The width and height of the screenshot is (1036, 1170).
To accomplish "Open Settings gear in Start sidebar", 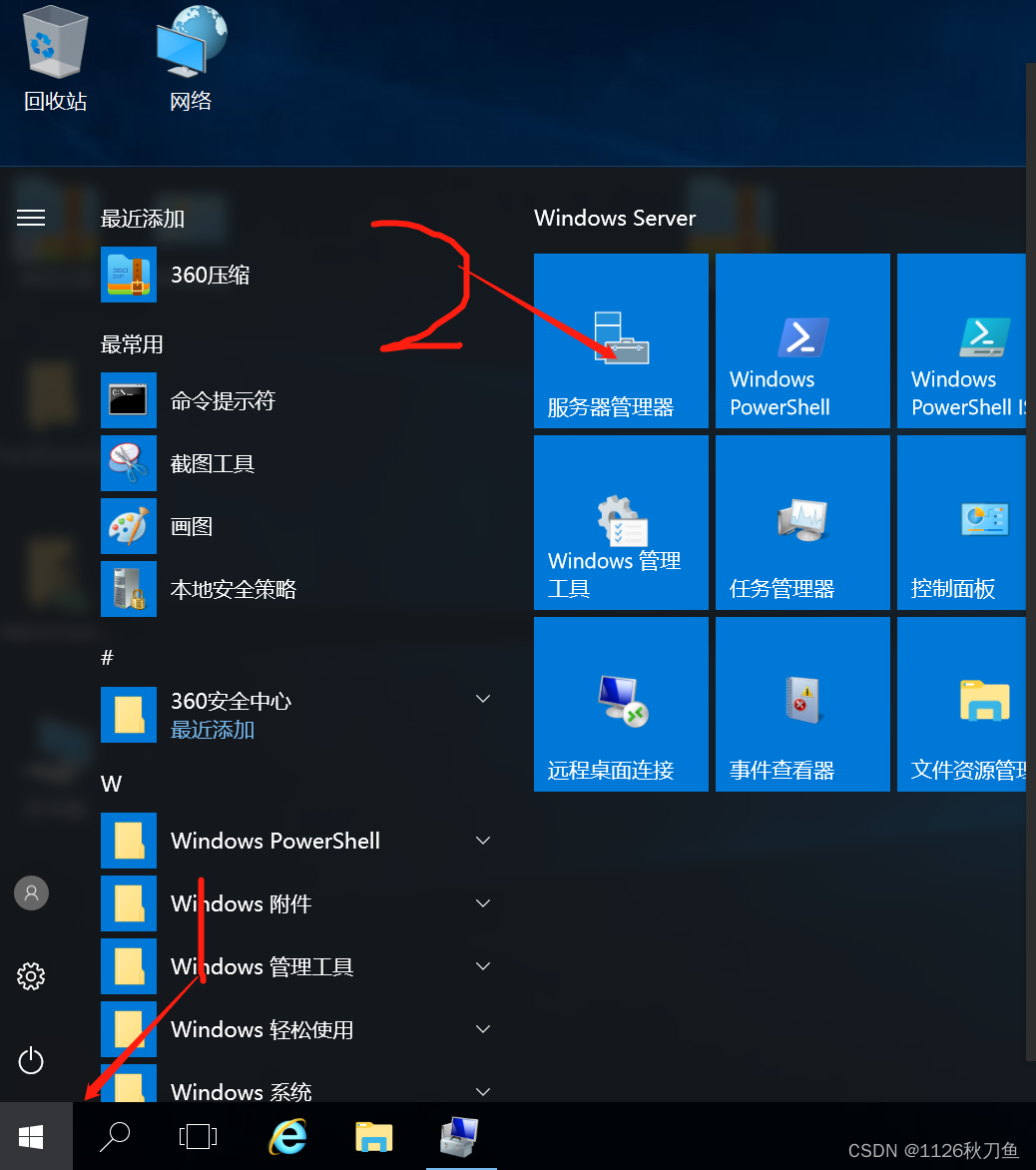I will [x=31, y=976].
